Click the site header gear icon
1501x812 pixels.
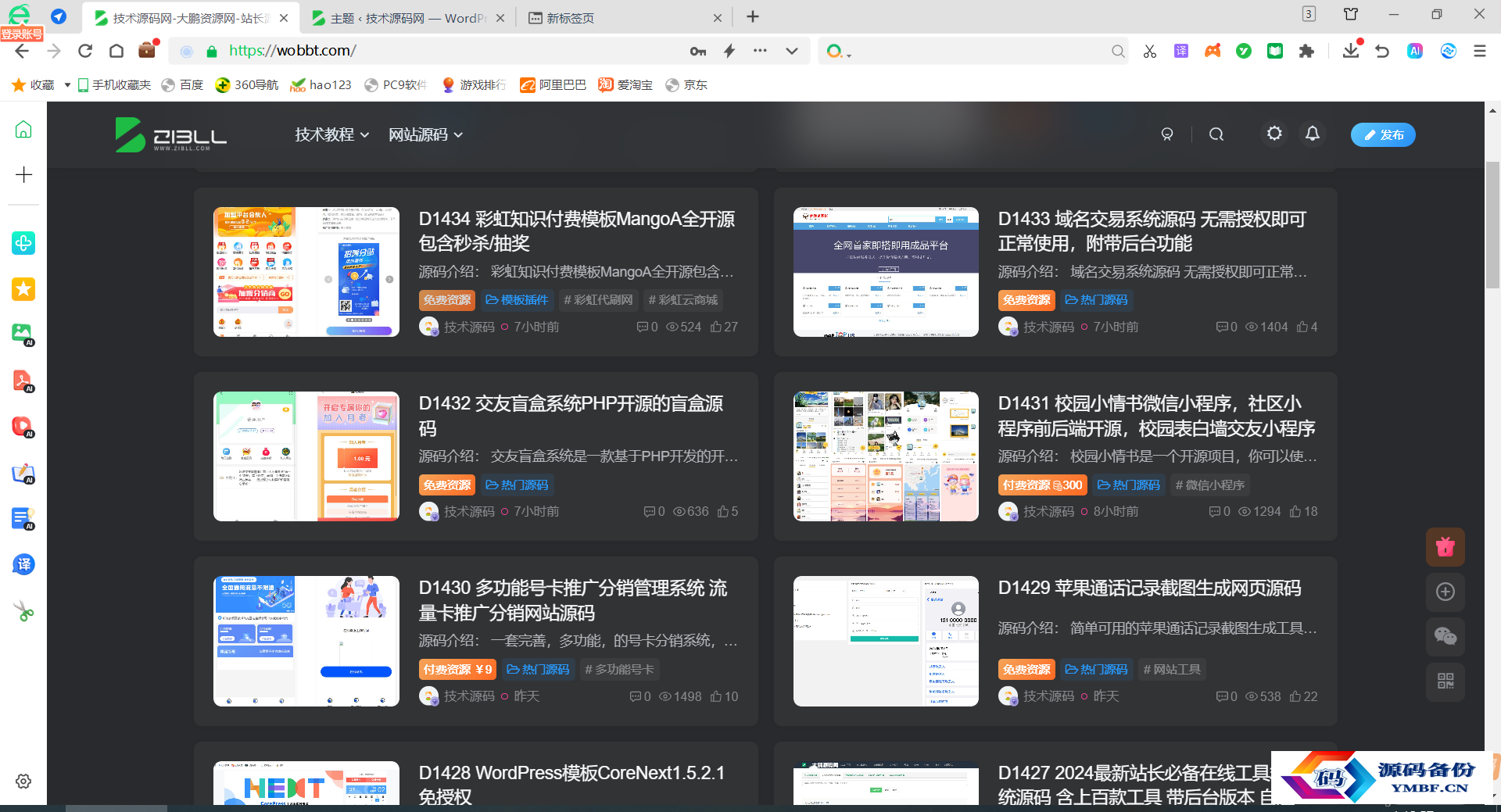click(1274, 134)
